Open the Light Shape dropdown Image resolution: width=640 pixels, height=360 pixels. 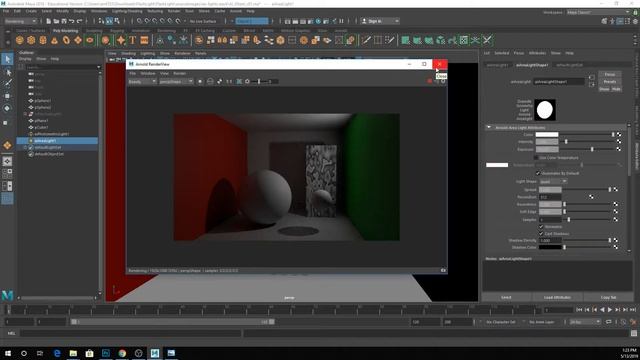(x=553, y=181)
